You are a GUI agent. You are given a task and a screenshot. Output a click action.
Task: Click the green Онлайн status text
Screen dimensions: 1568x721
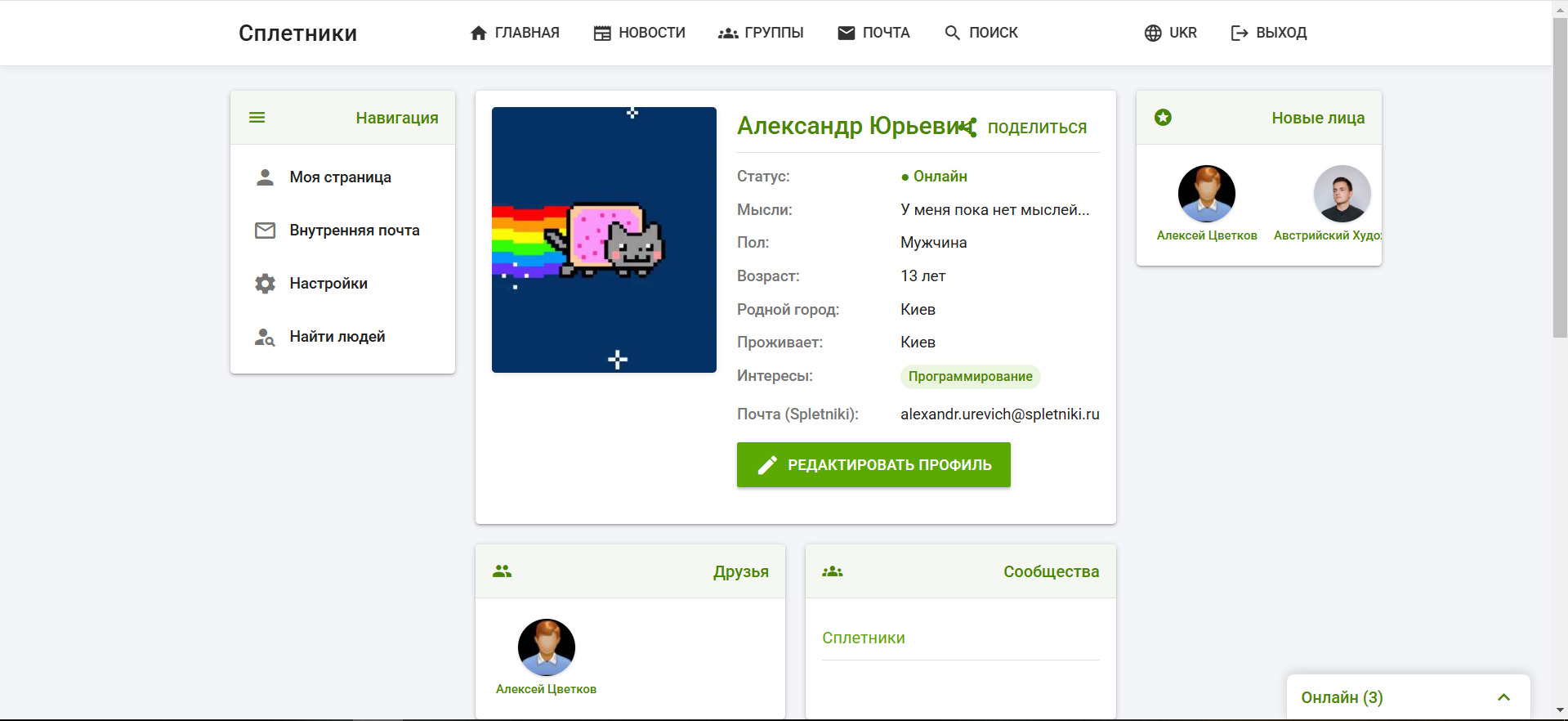[x=934, y=177]
